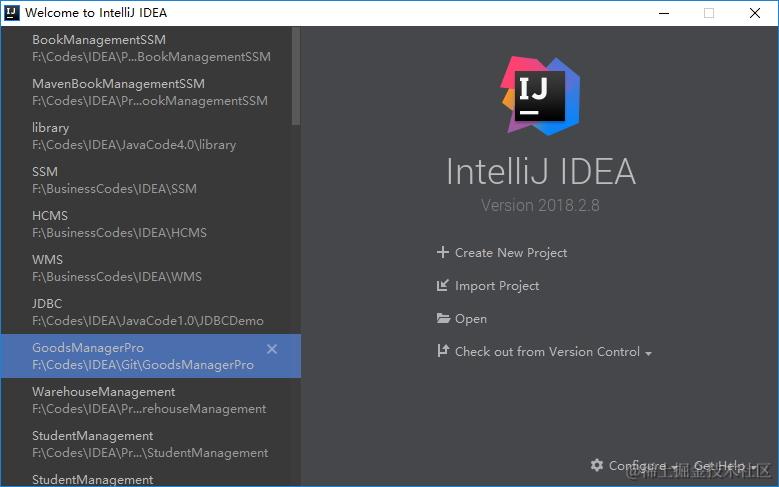Click the folder icon beside Open
The width and height of the screenshot is (779, 487).
443,319
